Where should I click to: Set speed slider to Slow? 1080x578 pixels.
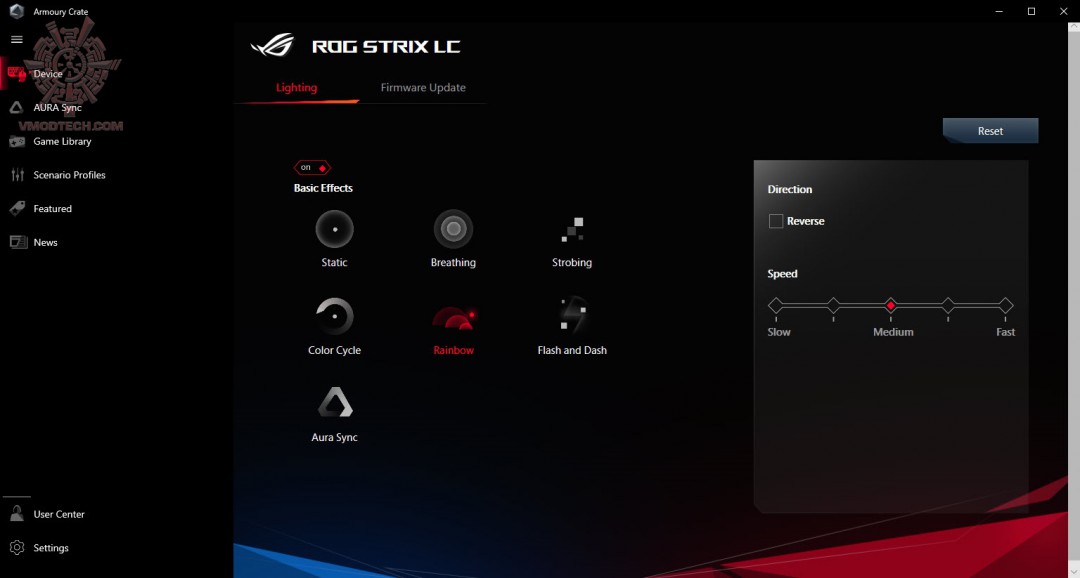tap(776, 305)
